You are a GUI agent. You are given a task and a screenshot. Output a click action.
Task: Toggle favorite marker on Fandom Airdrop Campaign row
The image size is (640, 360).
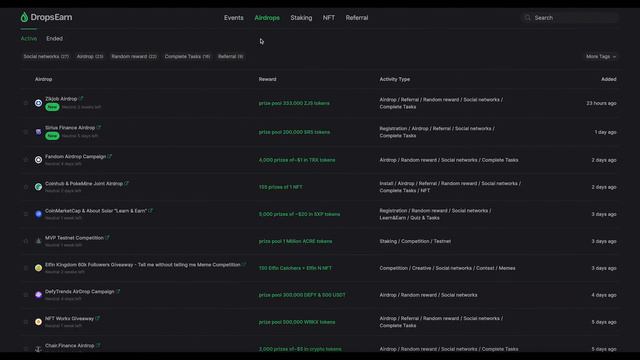click(26, 160)
